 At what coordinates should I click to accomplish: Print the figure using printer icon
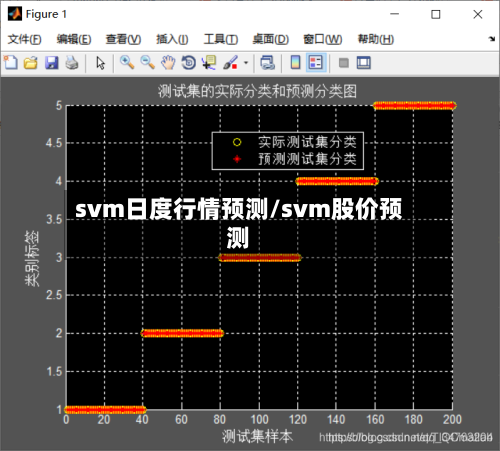72,63
